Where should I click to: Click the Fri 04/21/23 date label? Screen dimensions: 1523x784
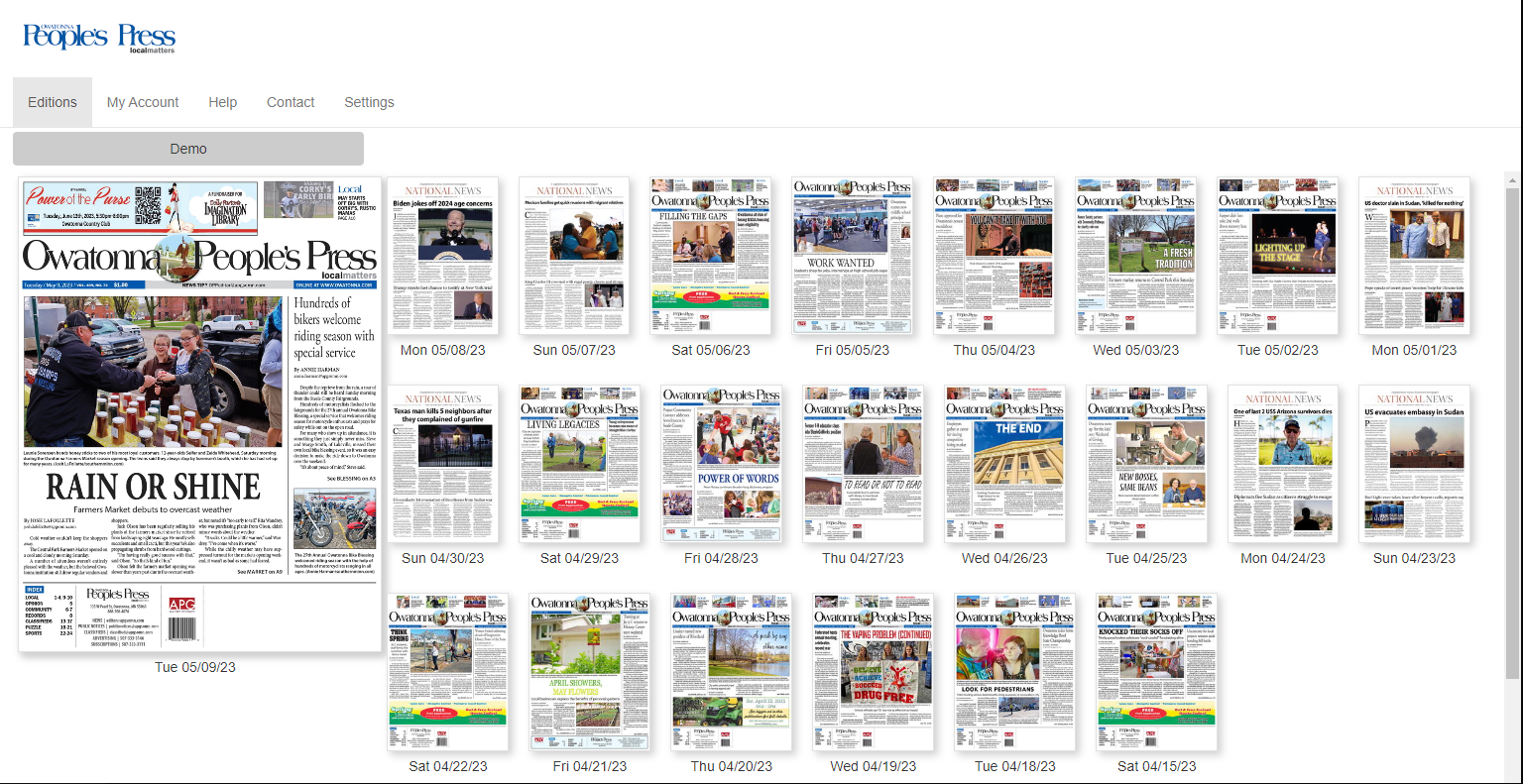pos(590,766)
